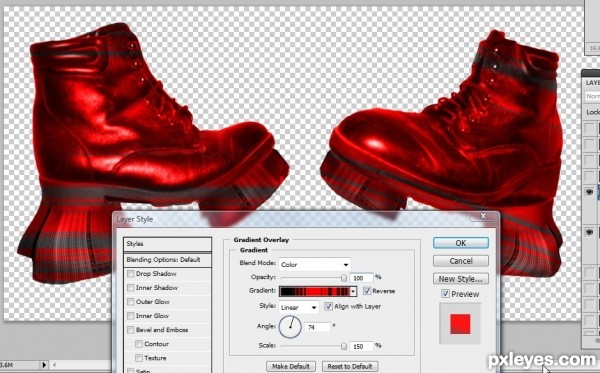Image resolution: width=600 pixels, height=373 pixels.
Task: Select the Inner Glow label in list
Action: coord(152,316)
